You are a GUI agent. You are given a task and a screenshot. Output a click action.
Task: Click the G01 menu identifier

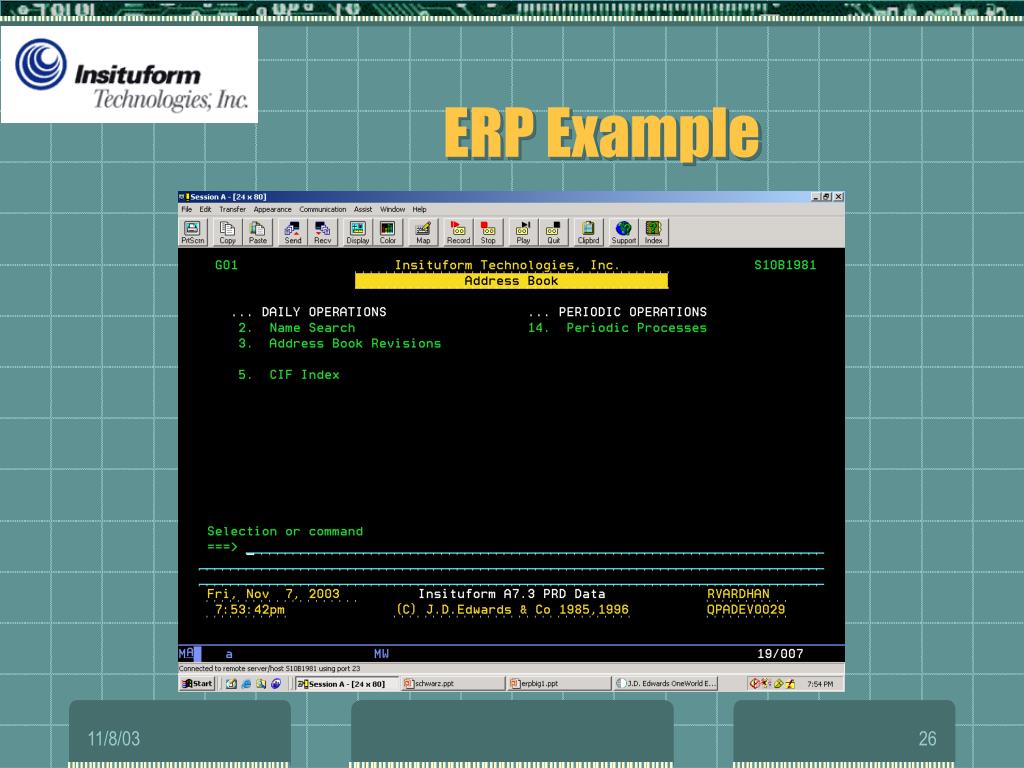(x=226, y=265)
